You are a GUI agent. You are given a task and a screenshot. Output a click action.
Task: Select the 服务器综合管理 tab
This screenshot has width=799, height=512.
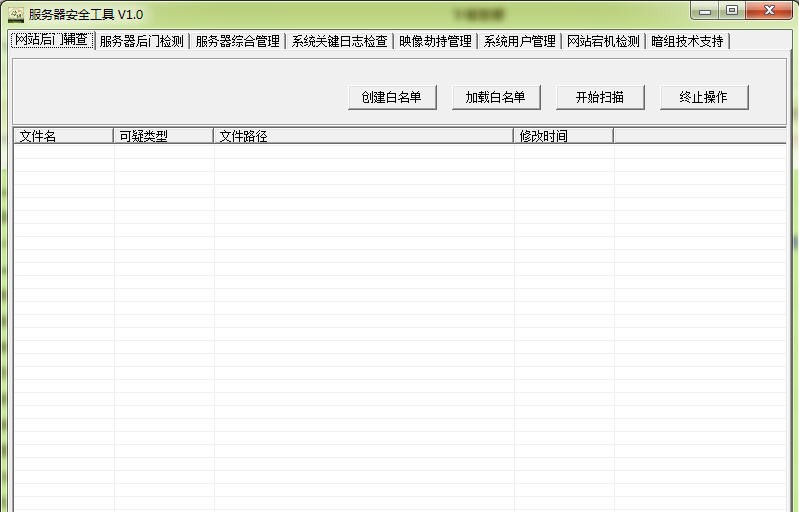(237, 41)
